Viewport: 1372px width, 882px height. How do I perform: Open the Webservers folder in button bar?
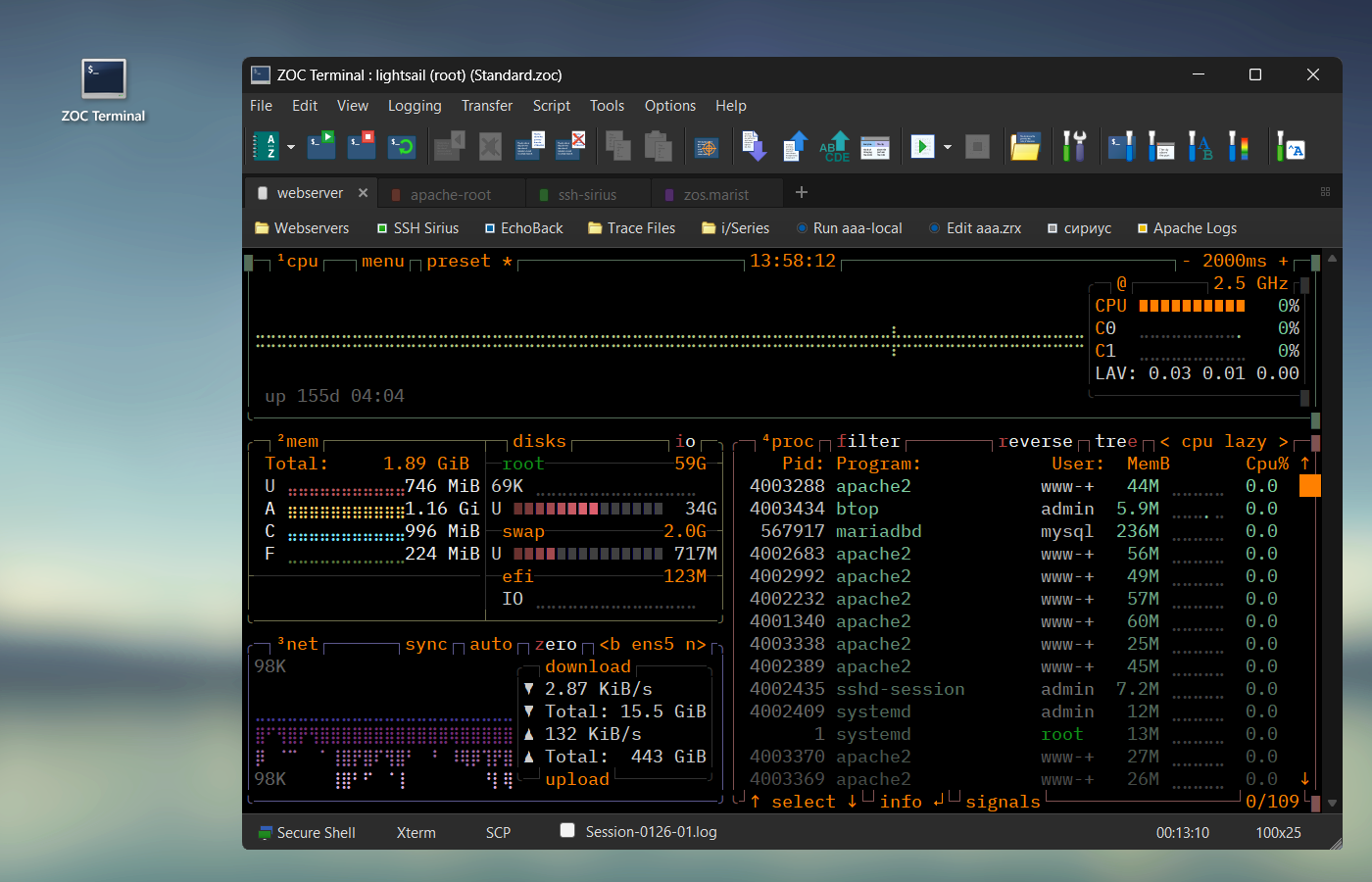pyautogui.click(x=302, y=228)
